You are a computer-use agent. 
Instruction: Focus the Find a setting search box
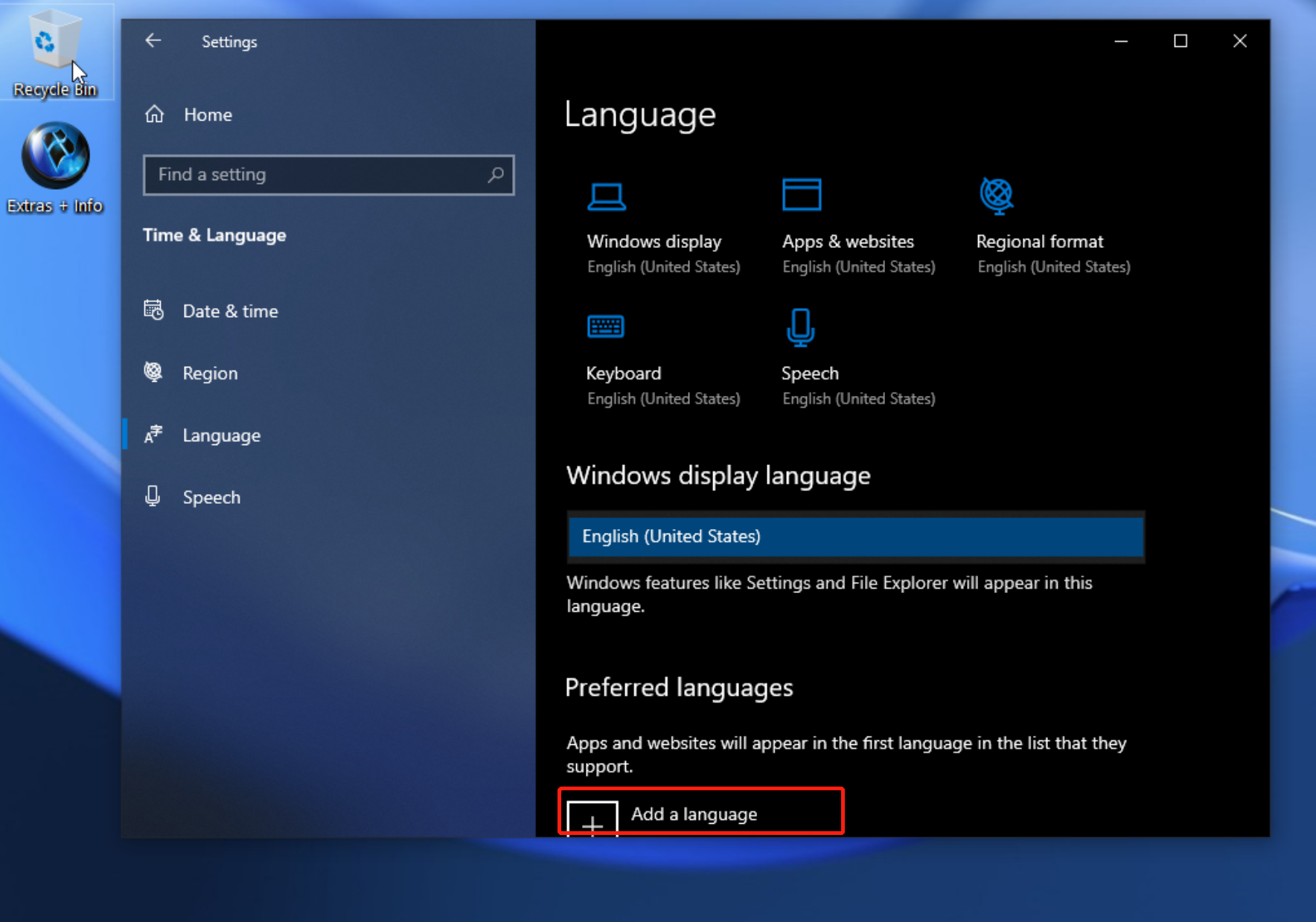pos(328,175)
